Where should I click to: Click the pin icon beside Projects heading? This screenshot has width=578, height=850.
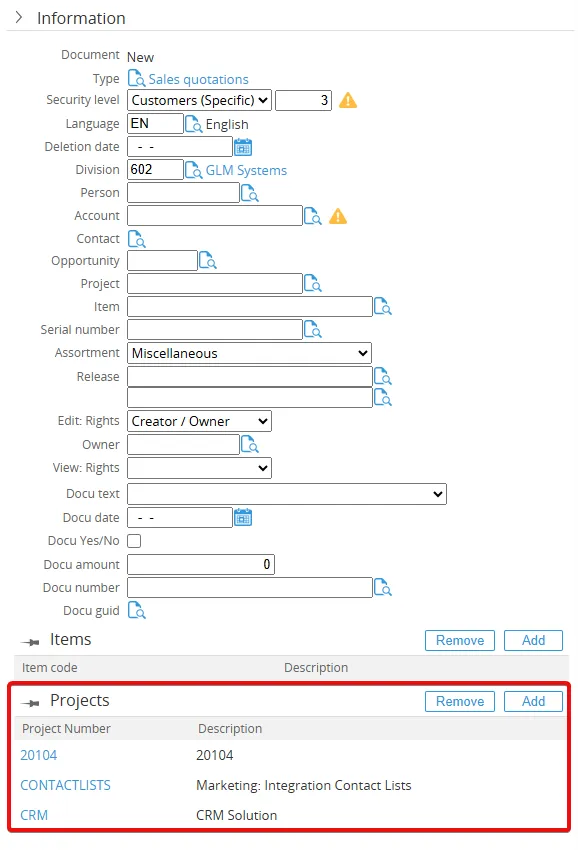click(30, 703)
